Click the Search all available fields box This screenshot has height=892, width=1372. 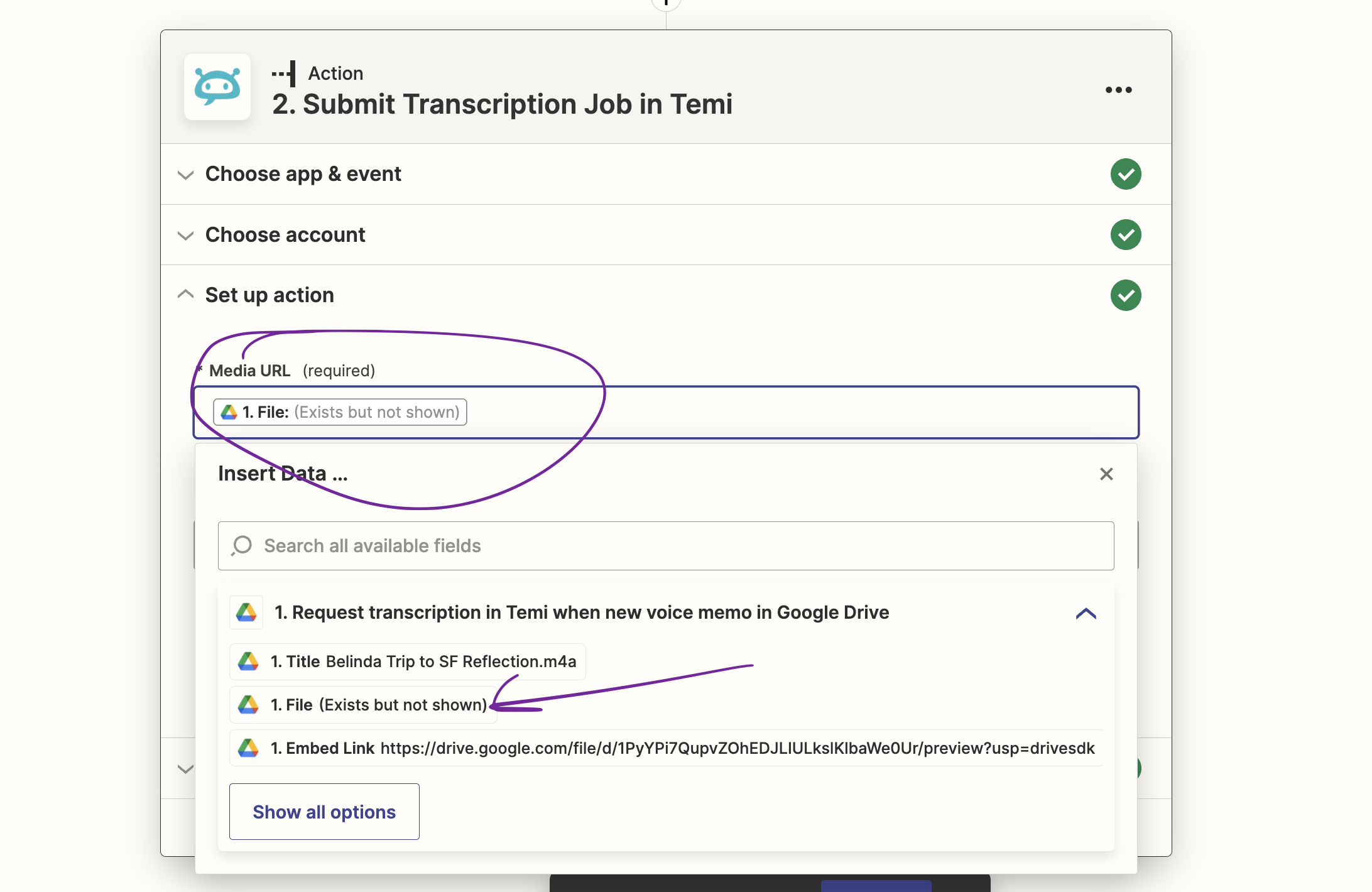(666, 546)
